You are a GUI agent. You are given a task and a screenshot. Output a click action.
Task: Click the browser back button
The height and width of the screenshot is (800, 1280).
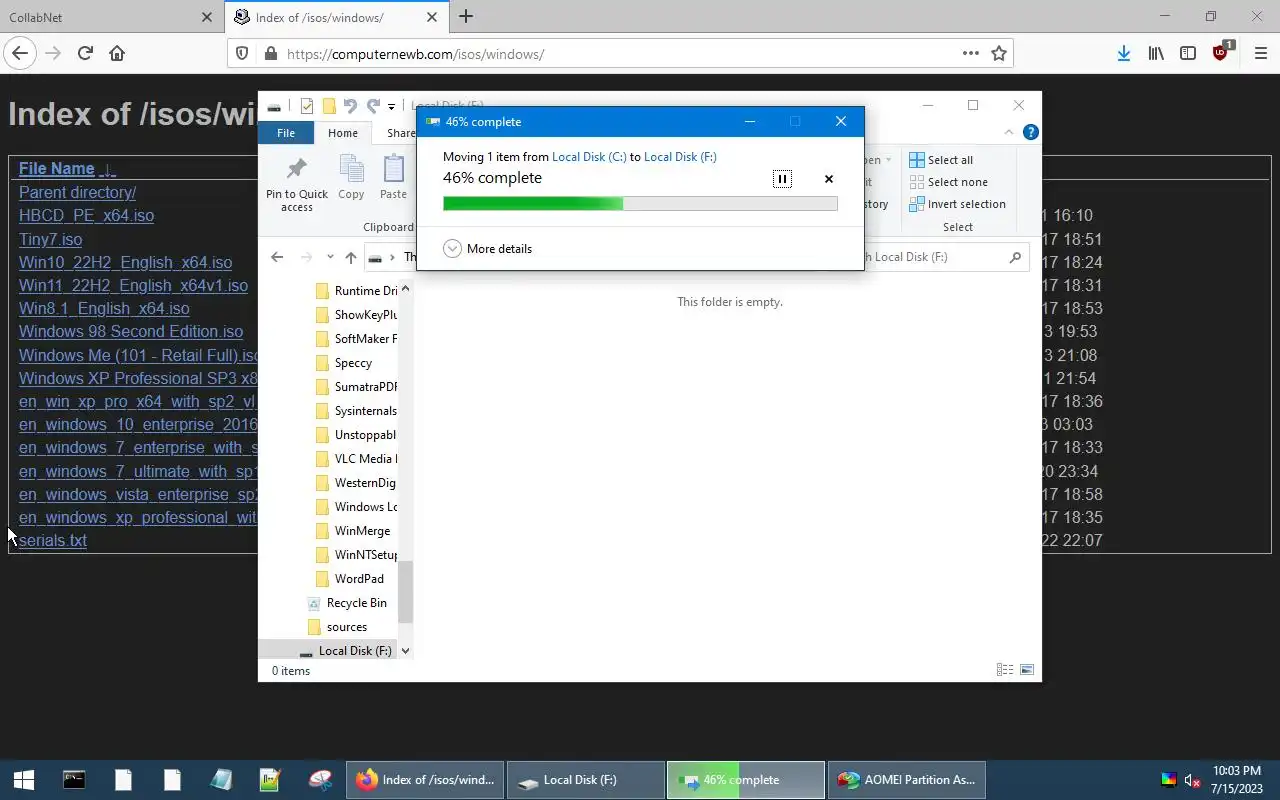[x=20, y=54]
